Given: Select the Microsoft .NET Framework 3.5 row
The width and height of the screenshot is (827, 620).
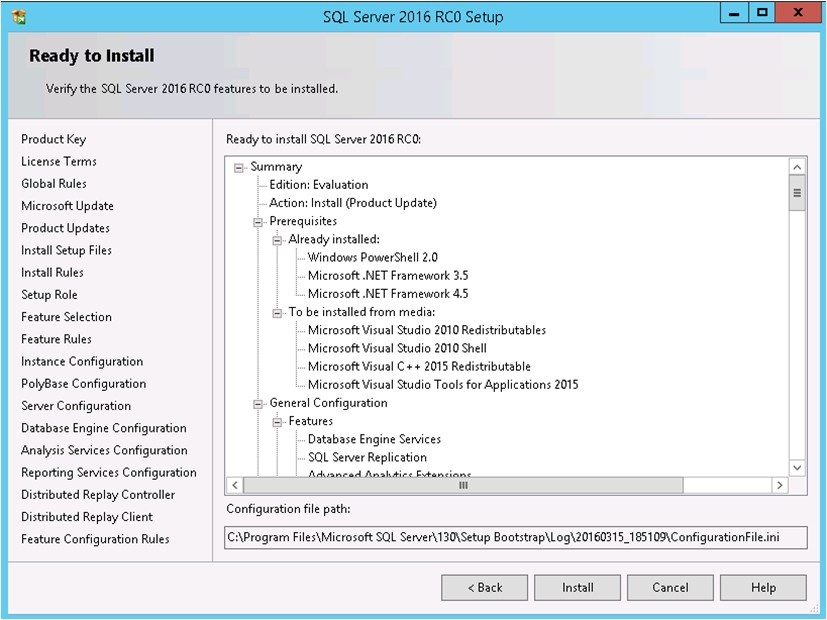Looking at the screenshot, I should click(x=388, y=276).
